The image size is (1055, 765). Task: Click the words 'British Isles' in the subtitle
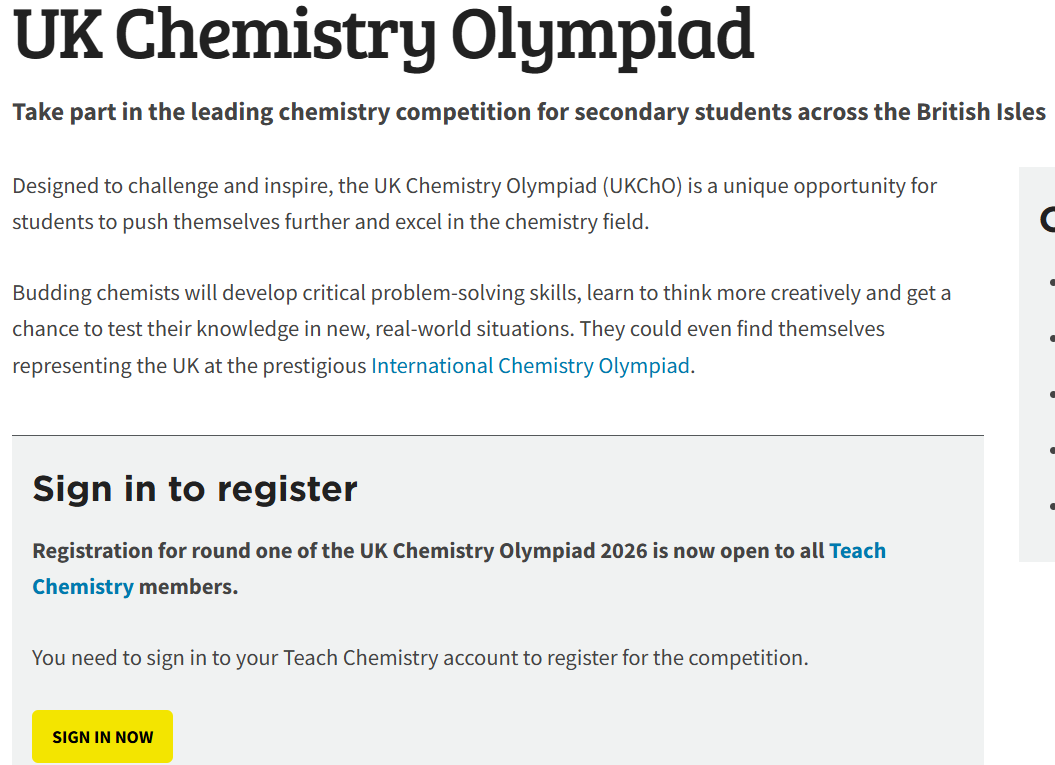tap(981, 112)
